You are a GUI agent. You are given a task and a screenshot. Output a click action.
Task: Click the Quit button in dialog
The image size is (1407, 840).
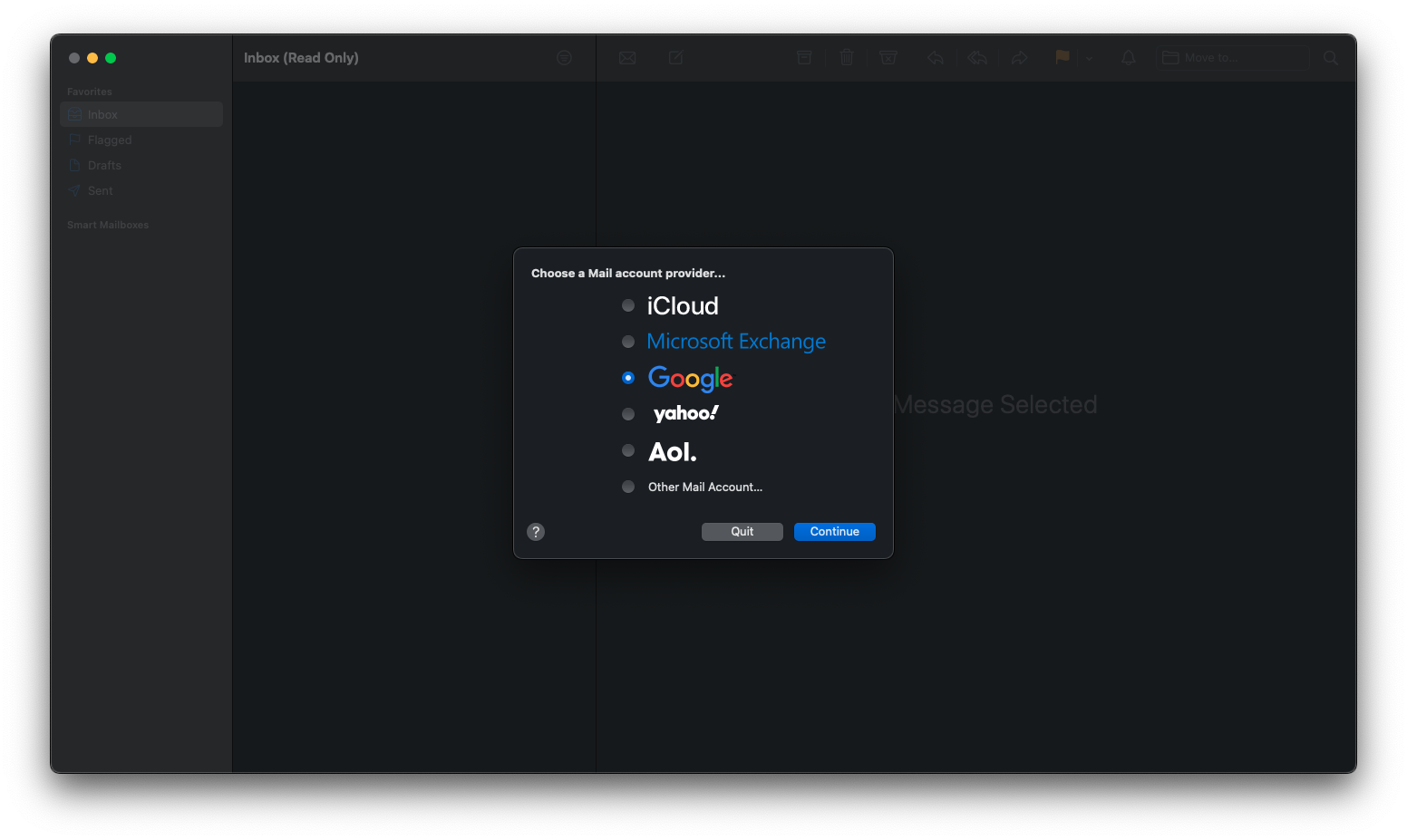[742, 532]
